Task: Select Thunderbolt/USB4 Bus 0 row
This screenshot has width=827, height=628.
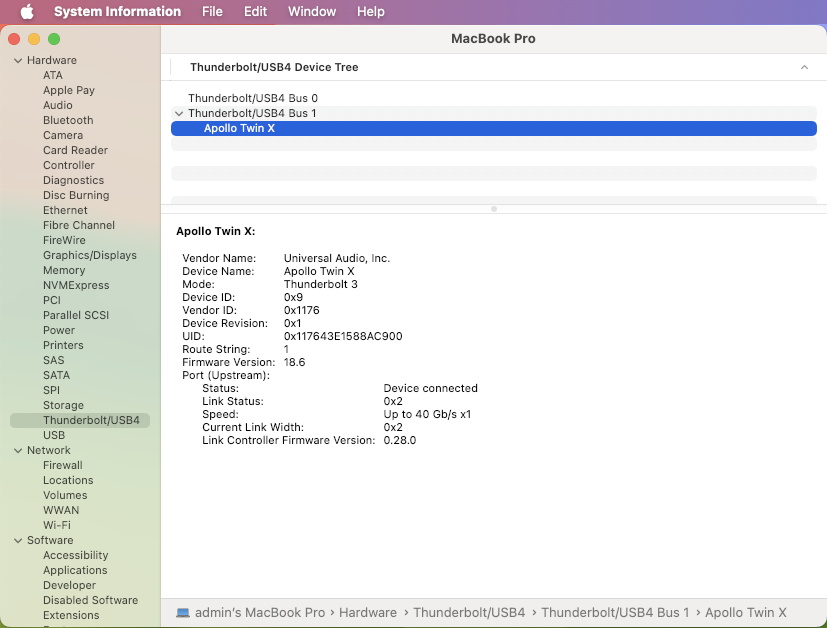Action: (x=252, y=98)
